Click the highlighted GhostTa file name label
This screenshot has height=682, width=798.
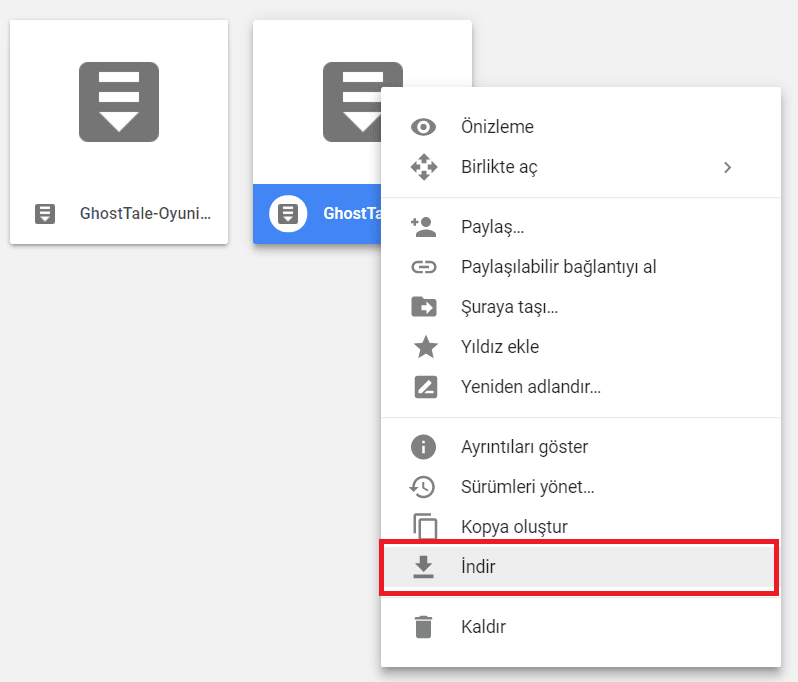[x=352, y=214]
